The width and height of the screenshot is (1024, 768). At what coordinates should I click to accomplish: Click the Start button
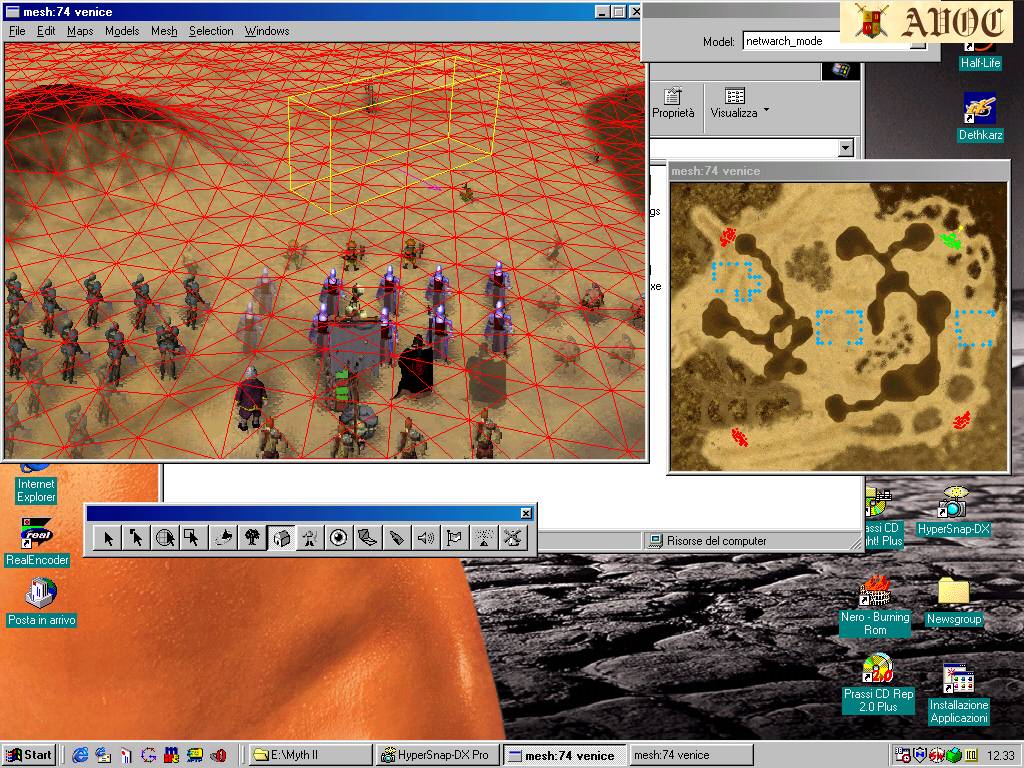point(29,755)
